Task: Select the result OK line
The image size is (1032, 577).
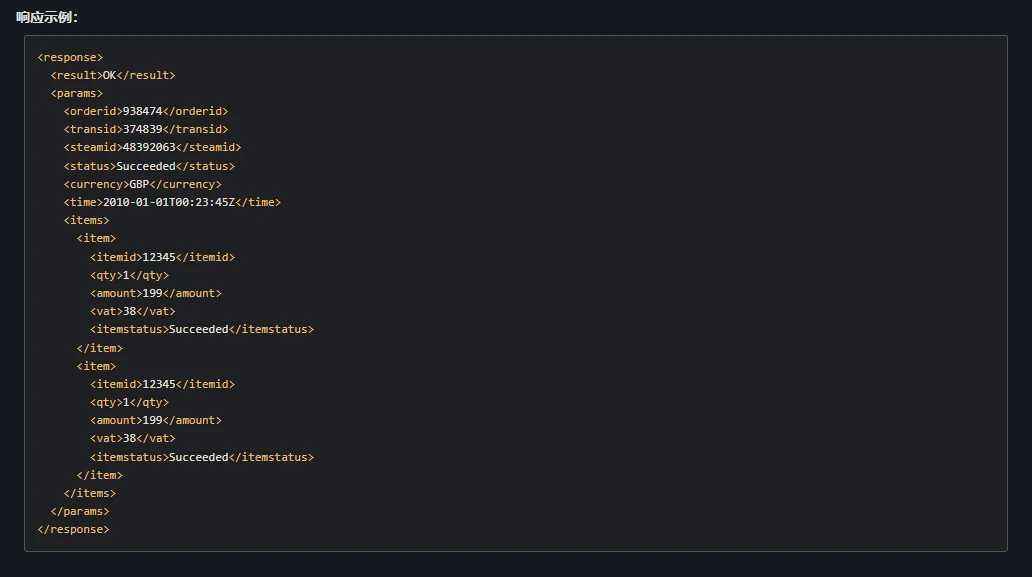Action: 113,75
